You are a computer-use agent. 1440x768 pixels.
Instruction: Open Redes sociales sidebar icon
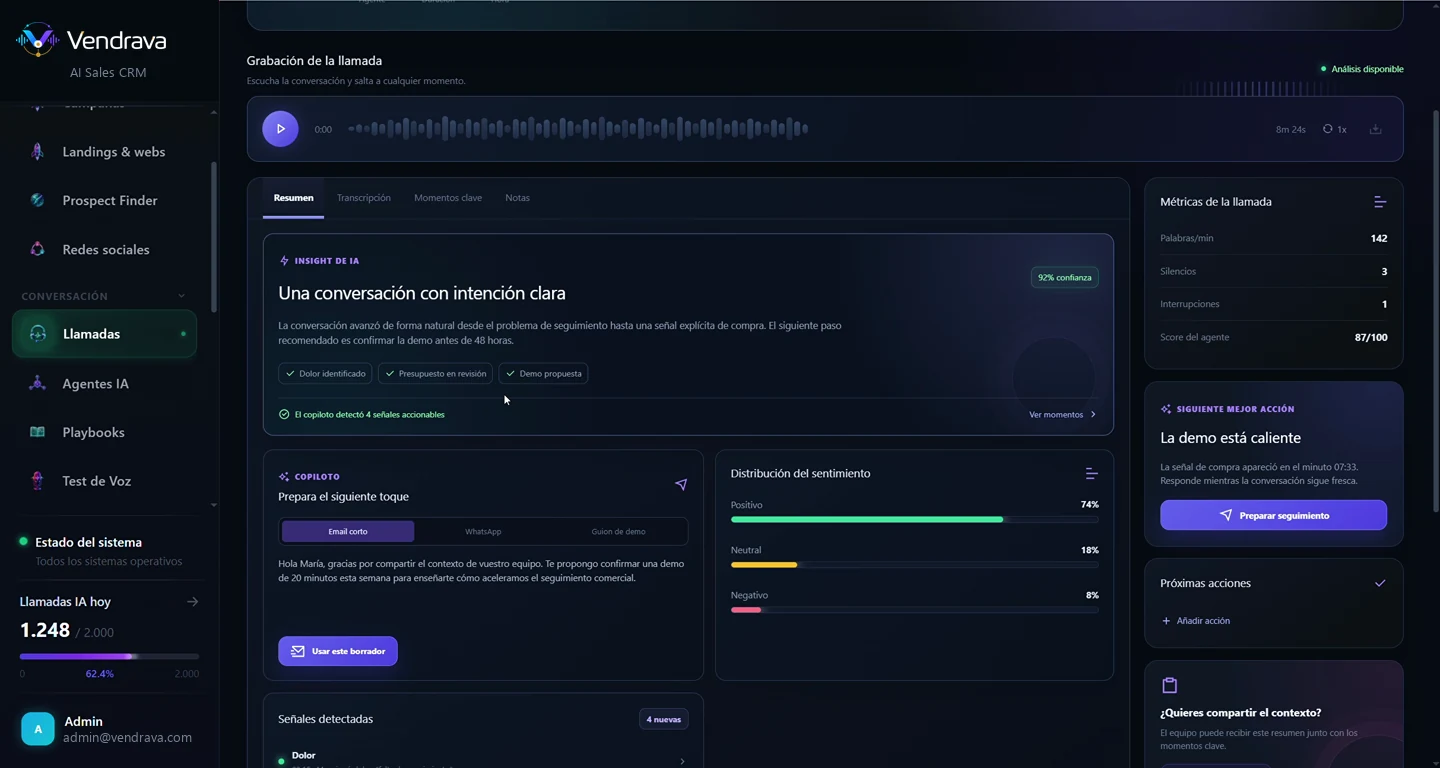[x=37, y=249]
